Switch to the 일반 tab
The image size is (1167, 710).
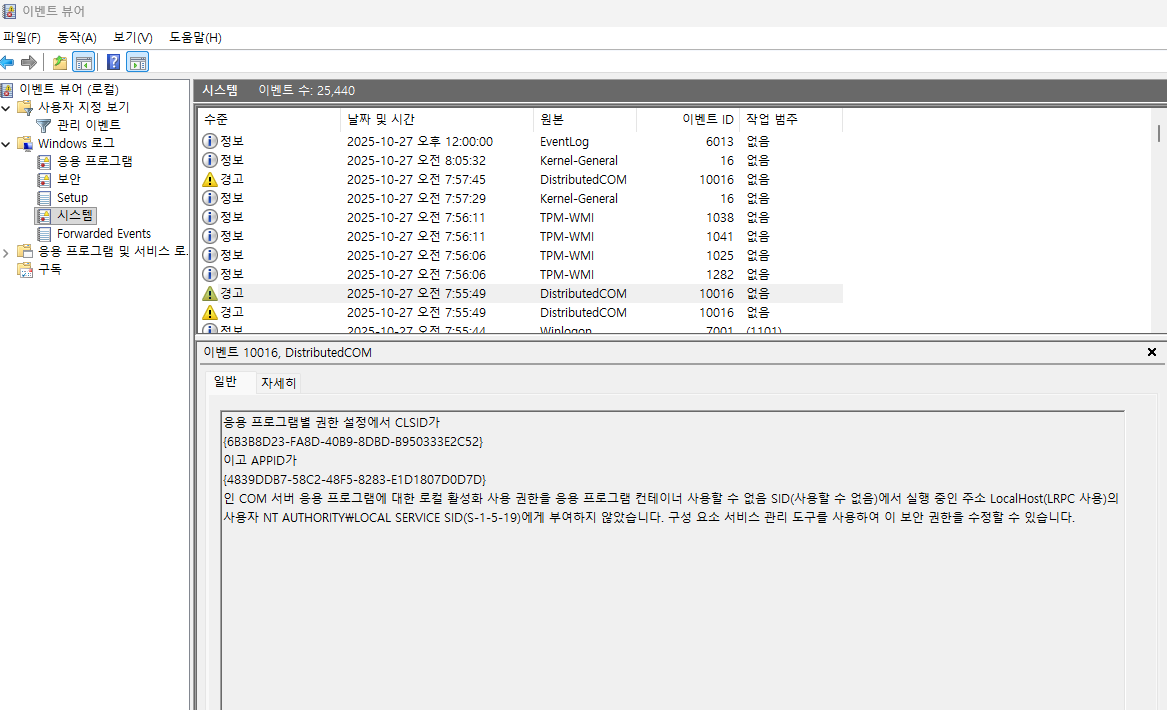(x=225, y=382)
